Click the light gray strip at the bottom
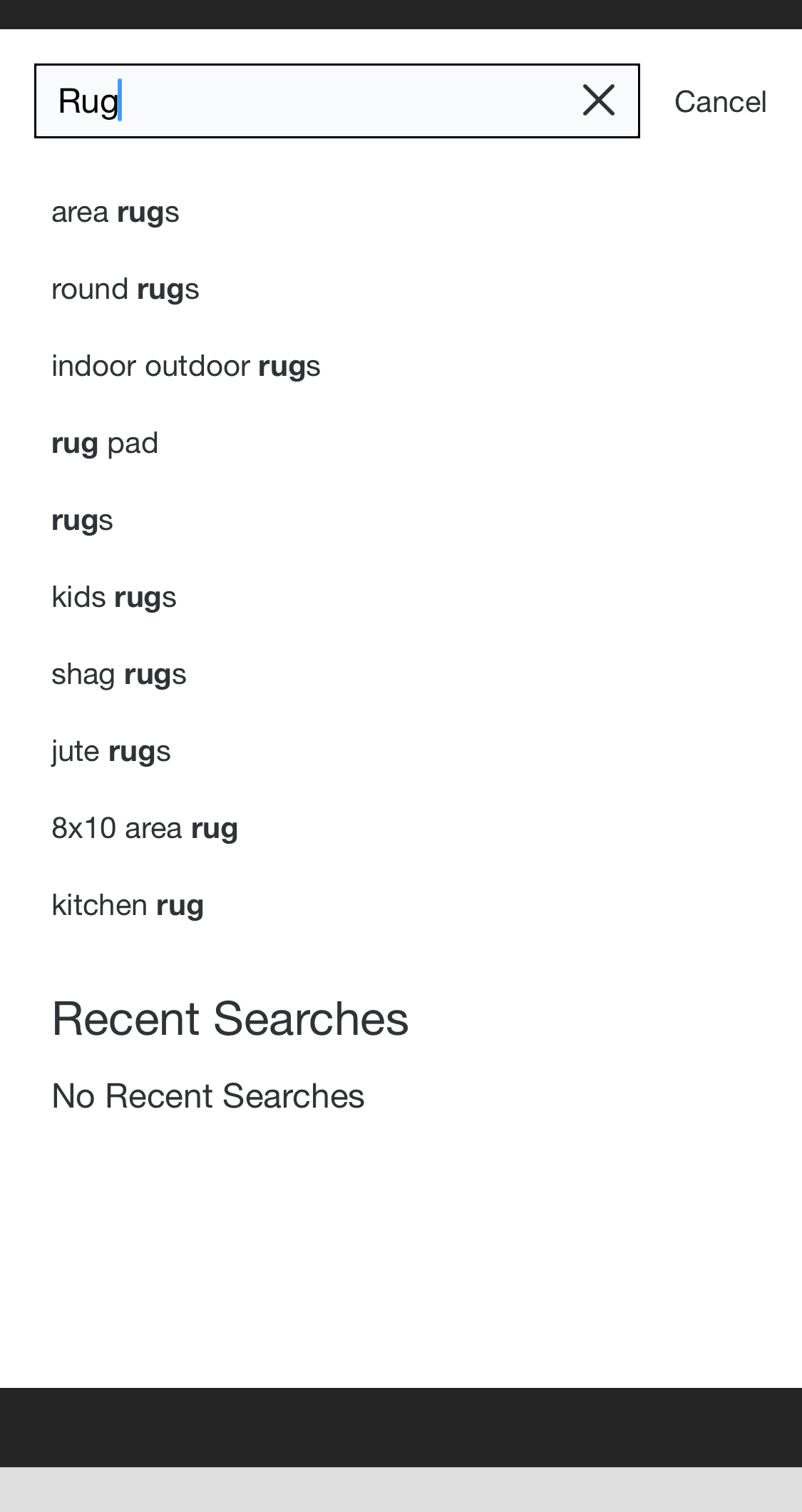 (401, 1489)
